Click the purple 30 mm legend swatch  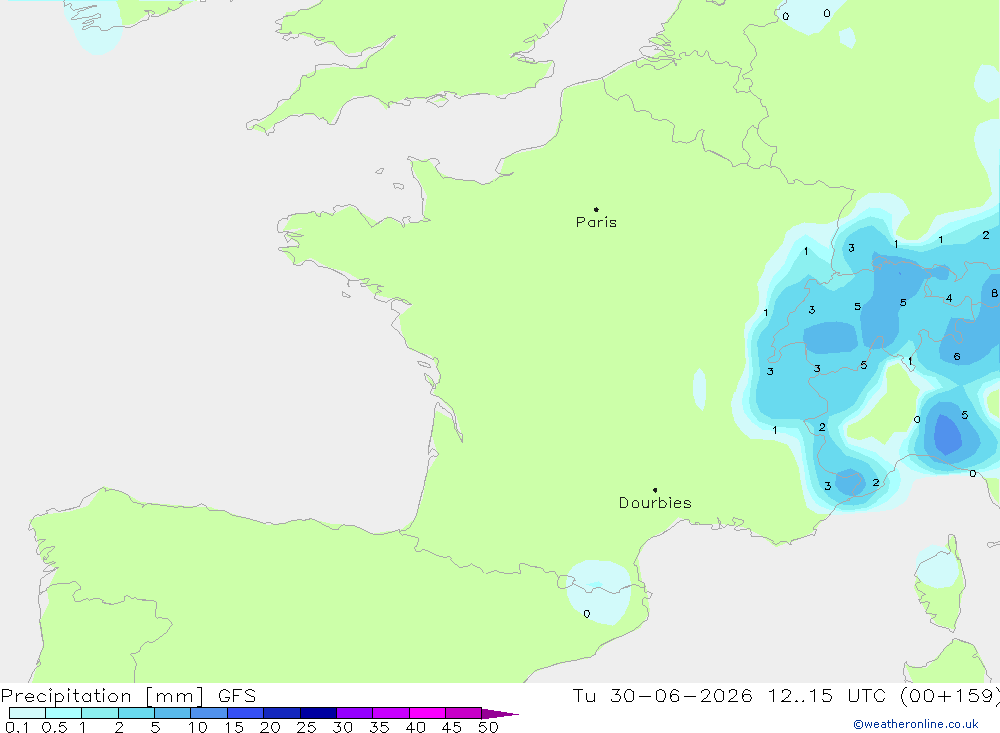[355, 713]
